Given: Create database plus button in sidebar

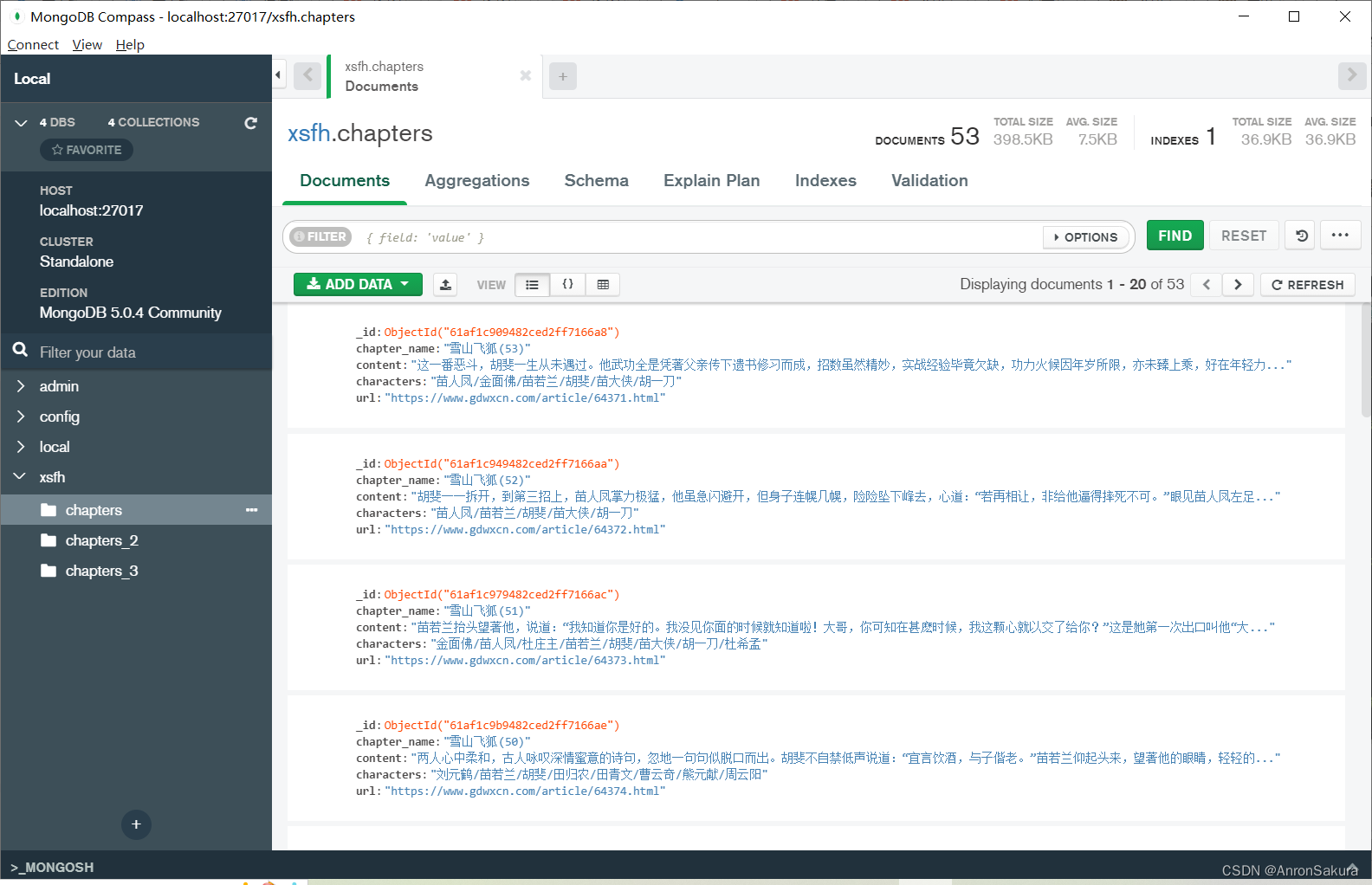Looking at the screenshot, I should [136, 824].
